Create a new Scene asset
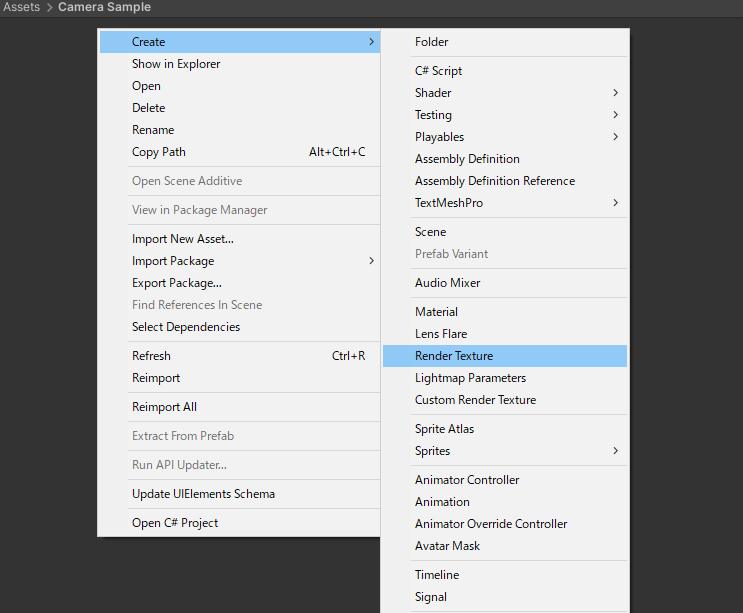 tap(505, 232)
